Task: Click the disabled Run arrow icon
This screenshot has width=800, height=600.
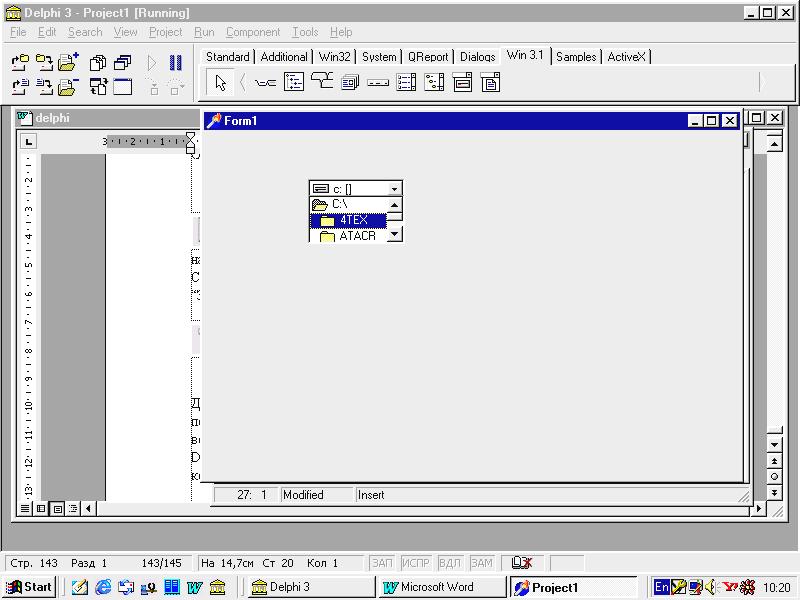Action: click(x=152, y=63)
